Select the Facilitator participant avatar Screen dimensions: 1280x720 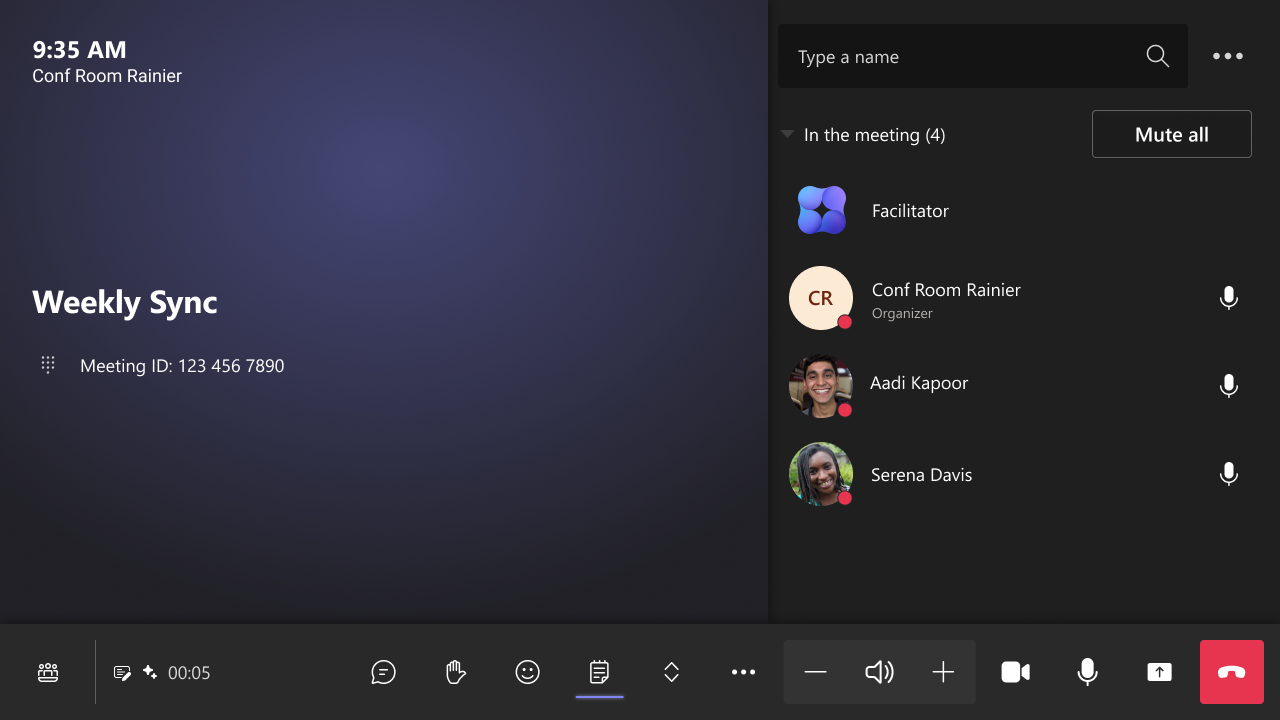(821, 210)
